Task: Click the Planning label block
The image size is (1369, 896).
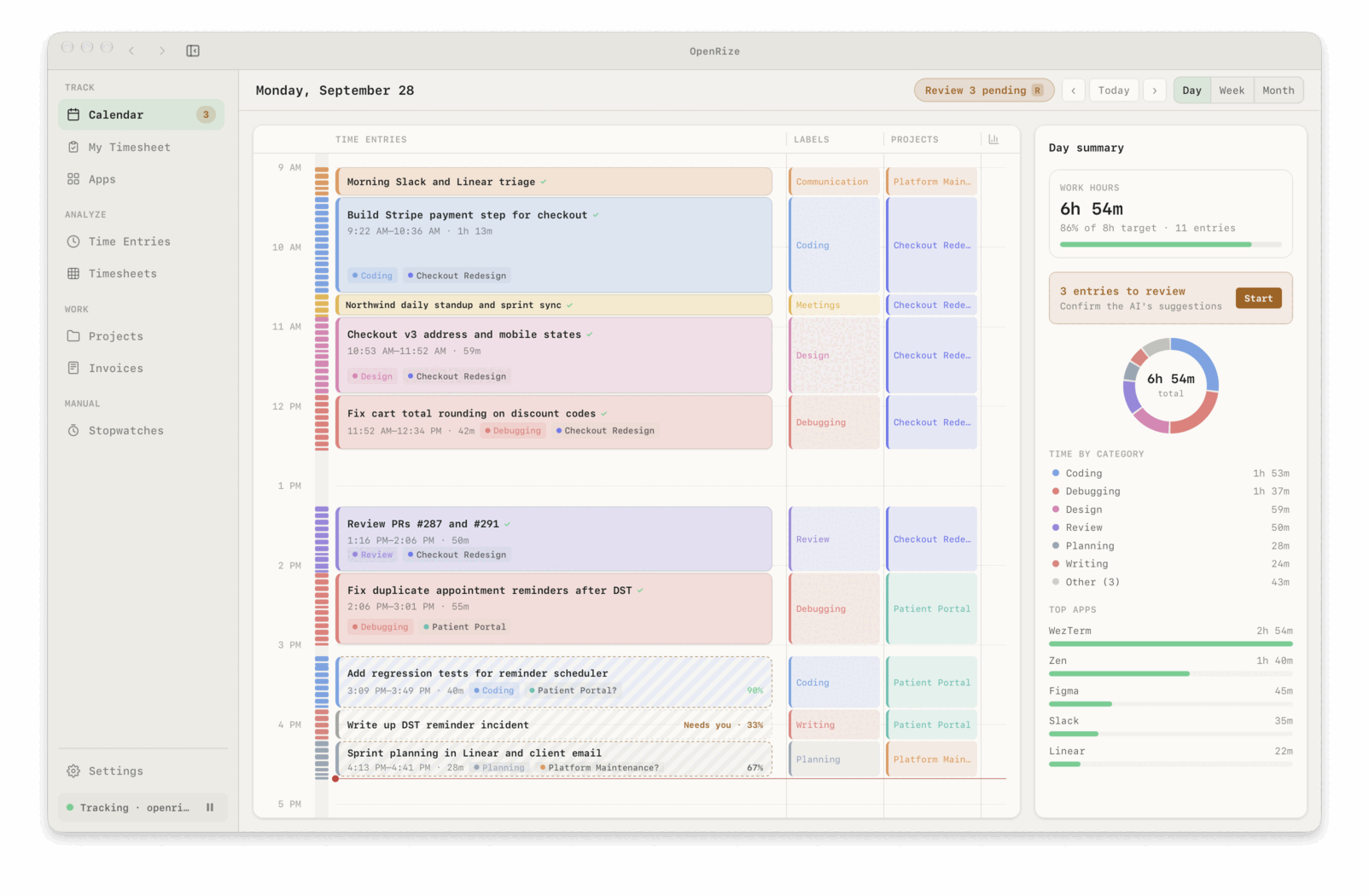Action: 834,759
